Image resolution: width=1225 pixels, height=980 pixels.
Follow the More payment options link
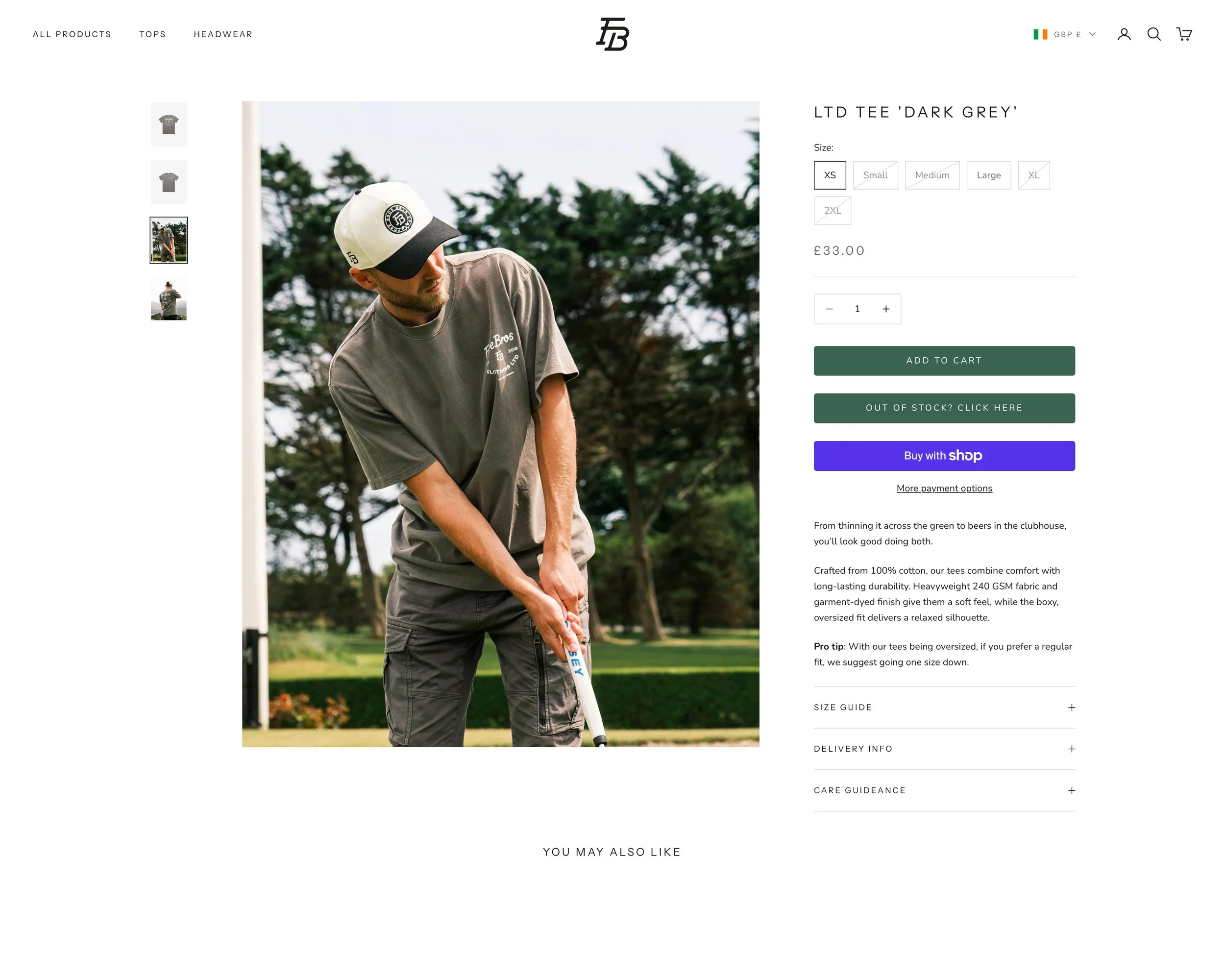(x=944, y=488)
